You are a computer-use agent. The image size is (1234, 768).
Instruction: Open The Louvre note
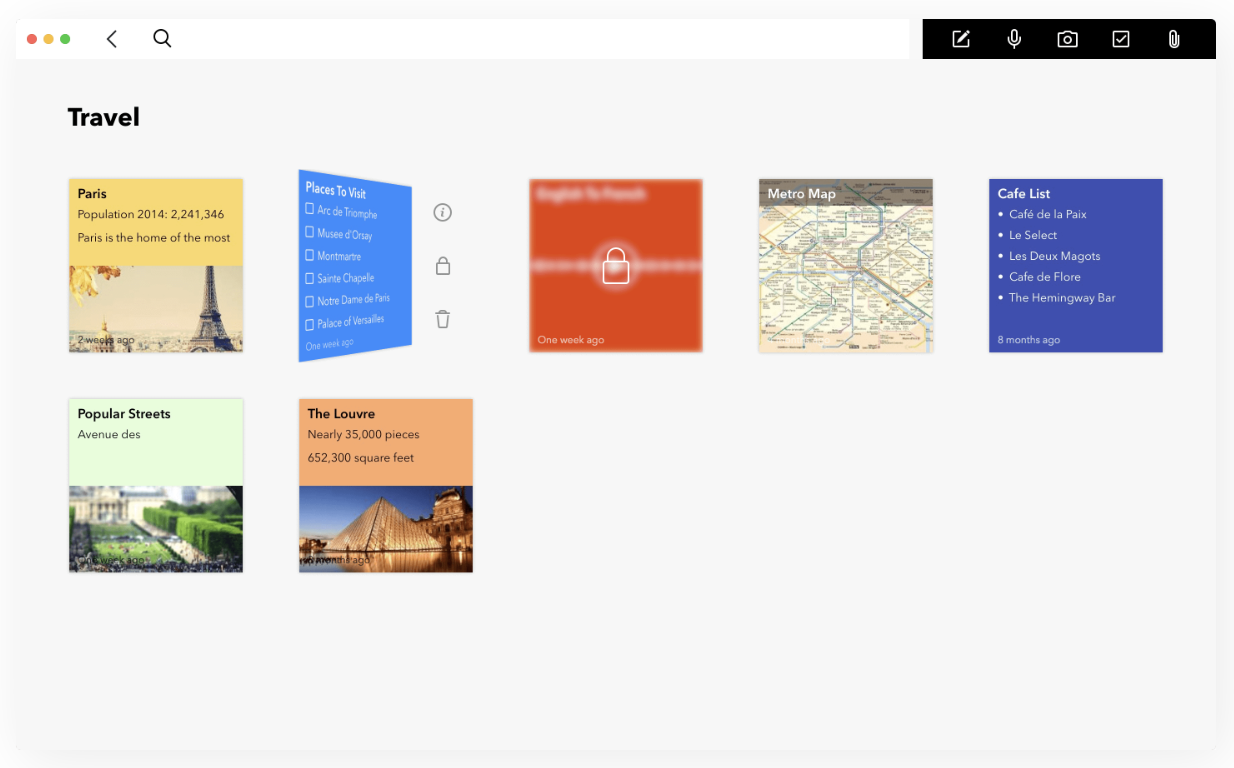tap(385, 485)
